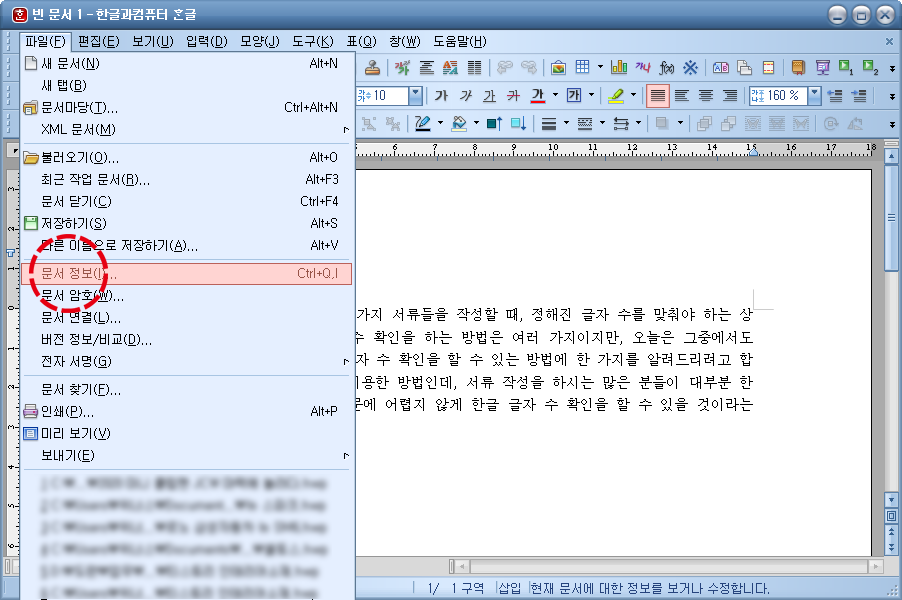902x600 pixels.
Task: Open 도구(K) menu
Action: tap(312, 41)
